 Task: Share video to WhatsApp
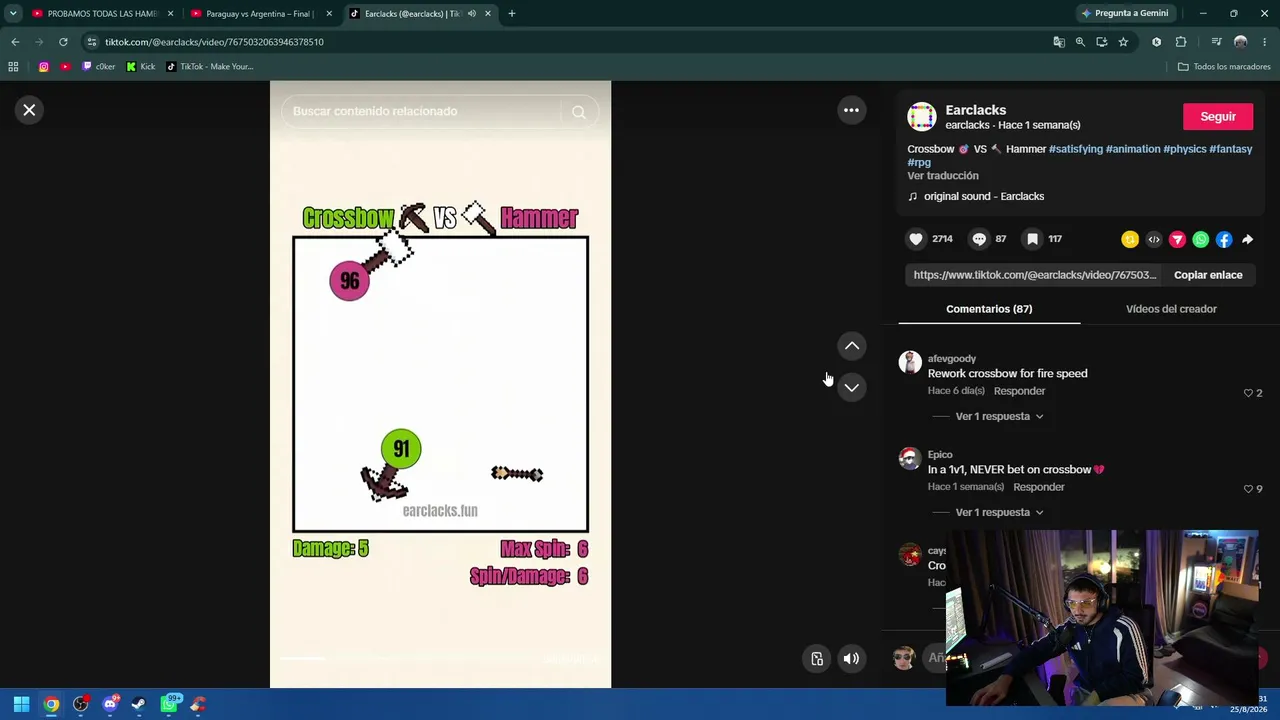[x=1201, y=239]
